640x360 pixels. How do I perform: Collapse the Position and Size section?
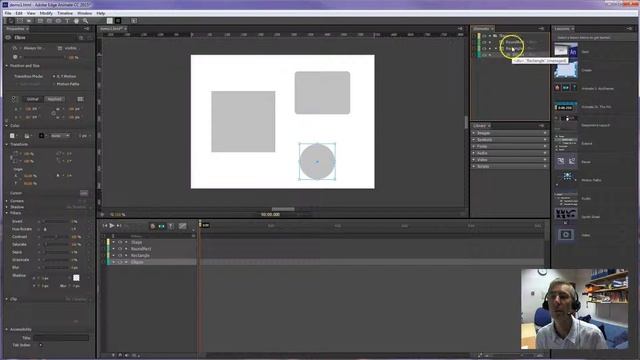click(7, 66)
